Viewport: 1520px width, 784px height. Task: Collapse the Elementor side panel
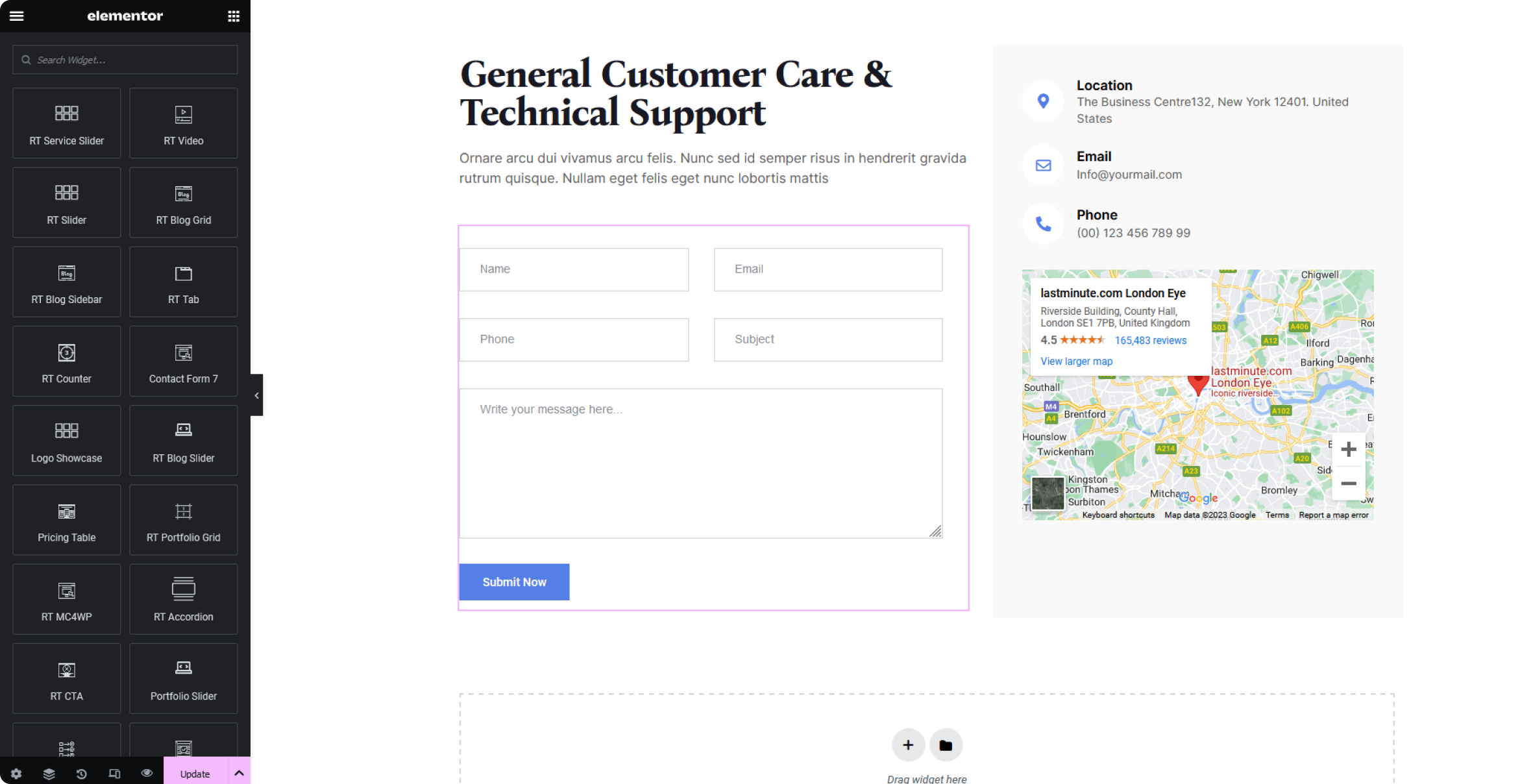[x=257, y=395]
